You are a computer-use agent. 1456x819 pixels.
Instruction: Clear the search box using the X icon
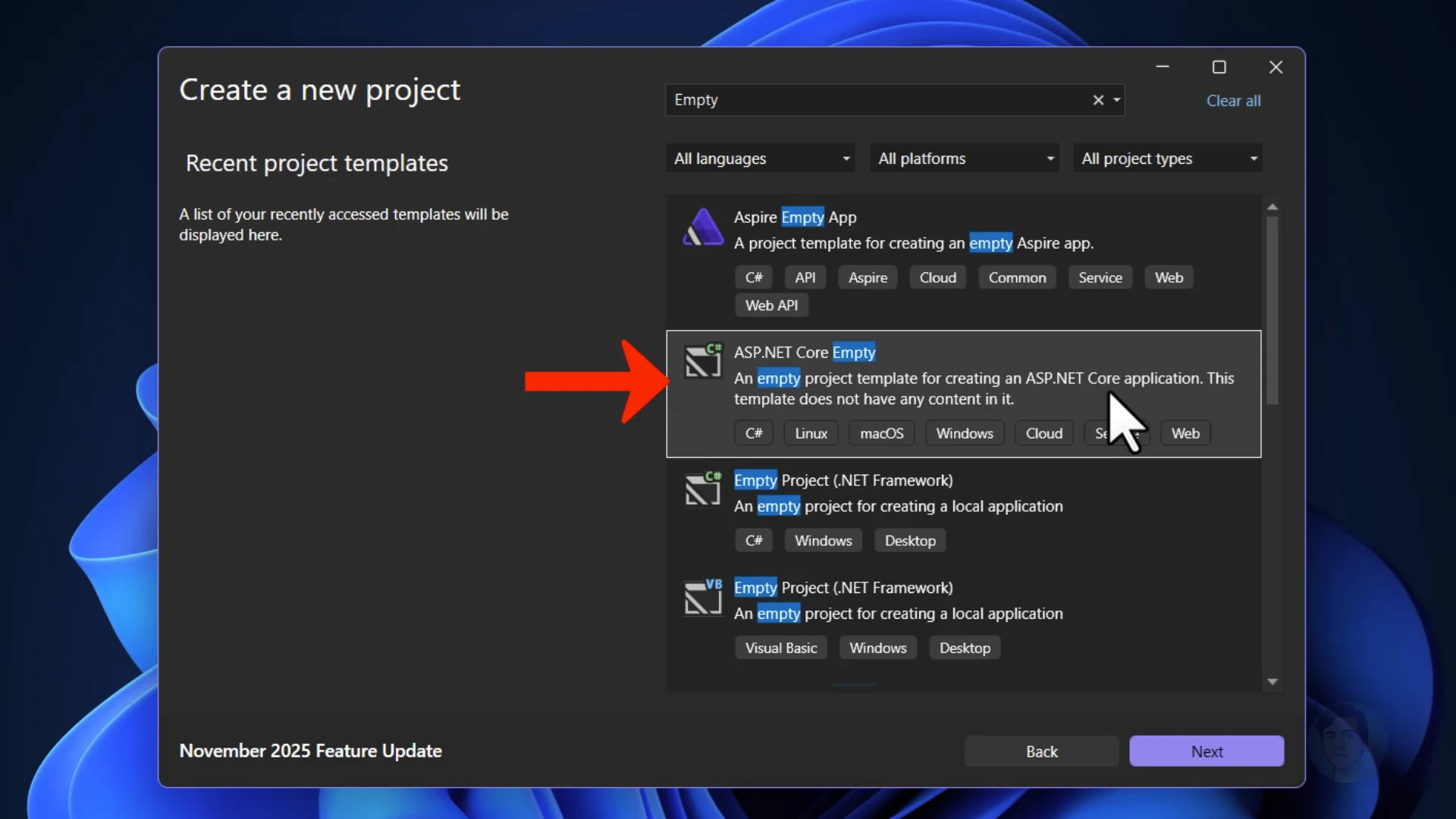1098,99
